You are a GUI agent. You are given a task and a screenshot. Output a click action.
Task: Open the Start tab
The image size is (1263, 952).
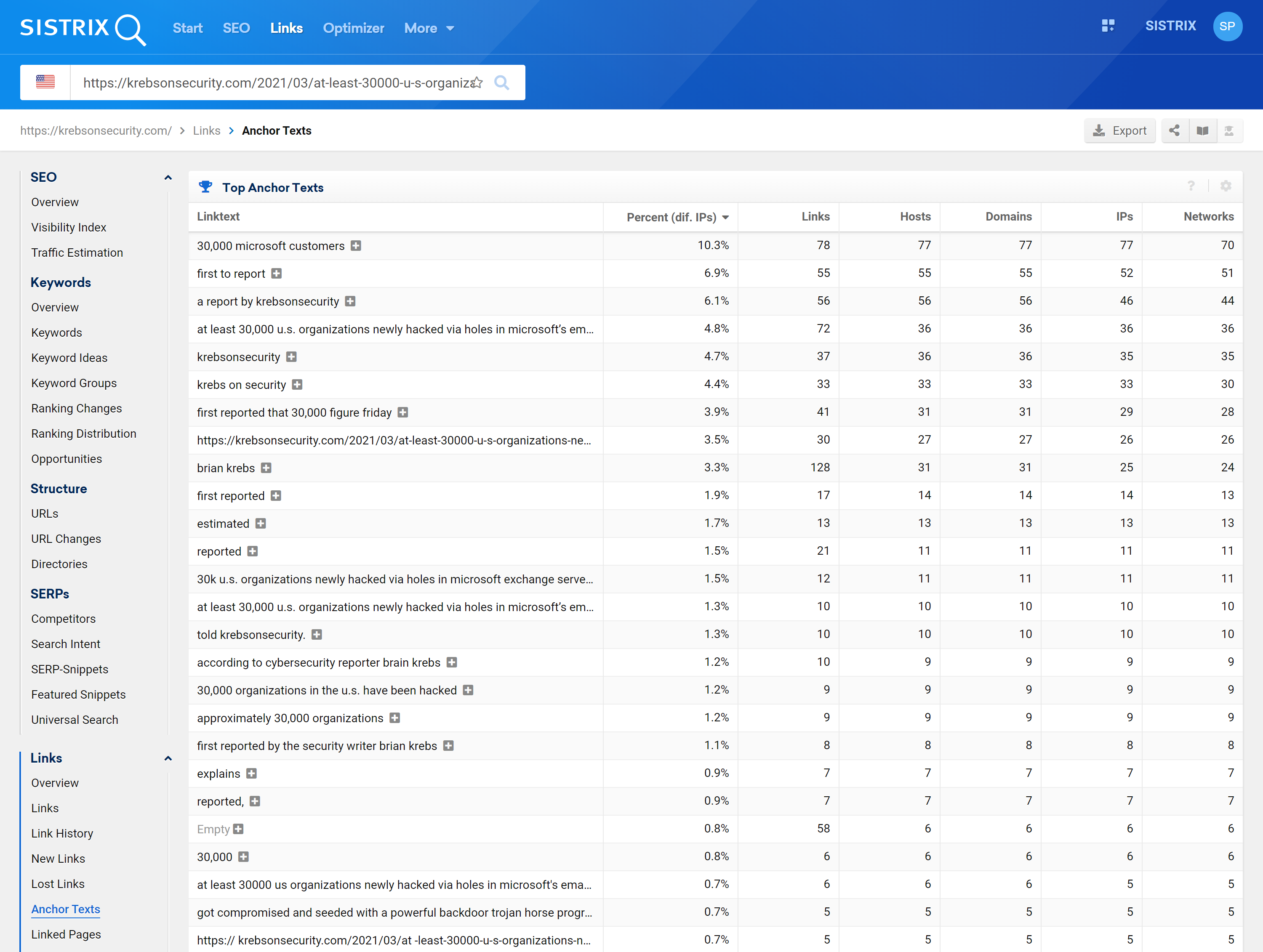click(188, 28)
